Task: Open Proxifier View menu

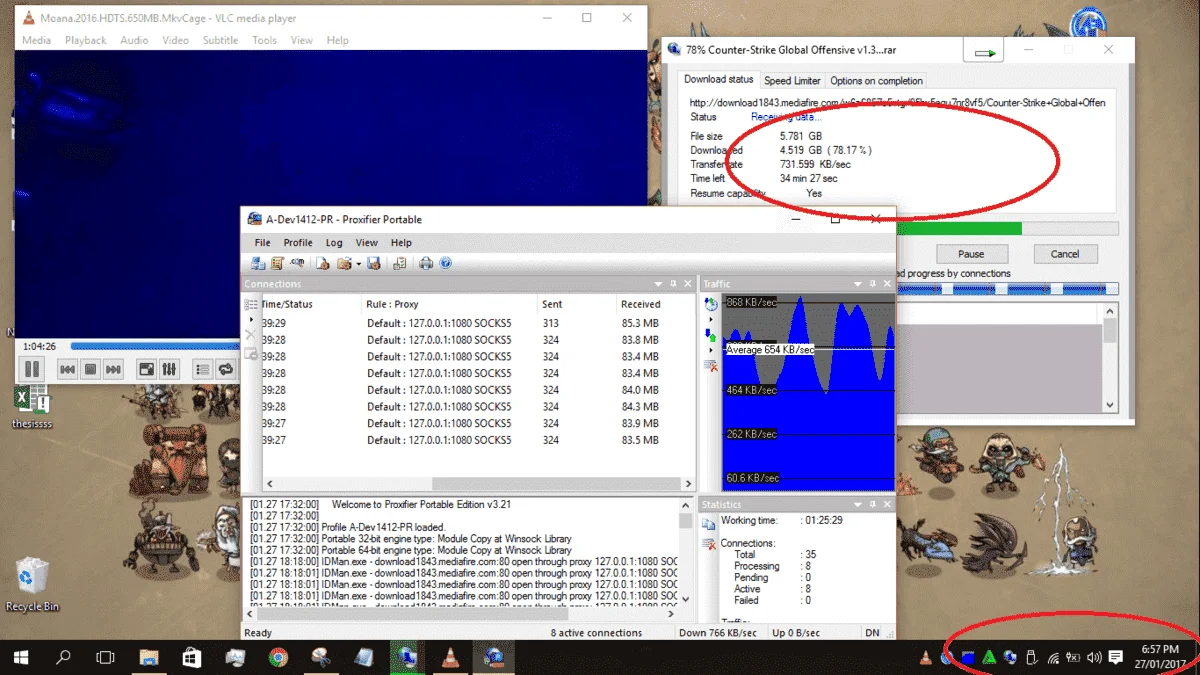Action: (367, 243)
